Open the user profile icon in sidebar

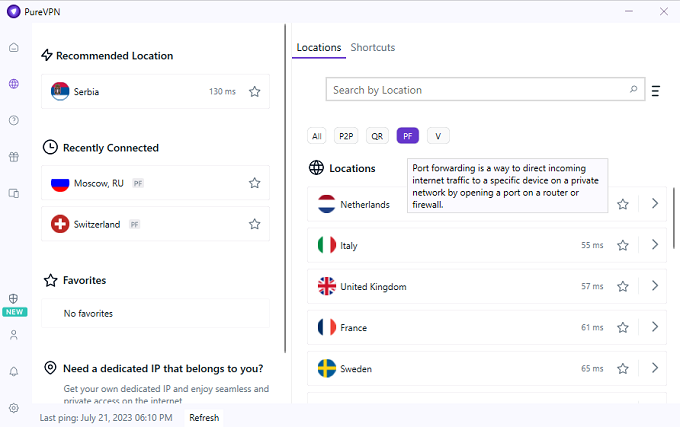[x=14, y=335]
